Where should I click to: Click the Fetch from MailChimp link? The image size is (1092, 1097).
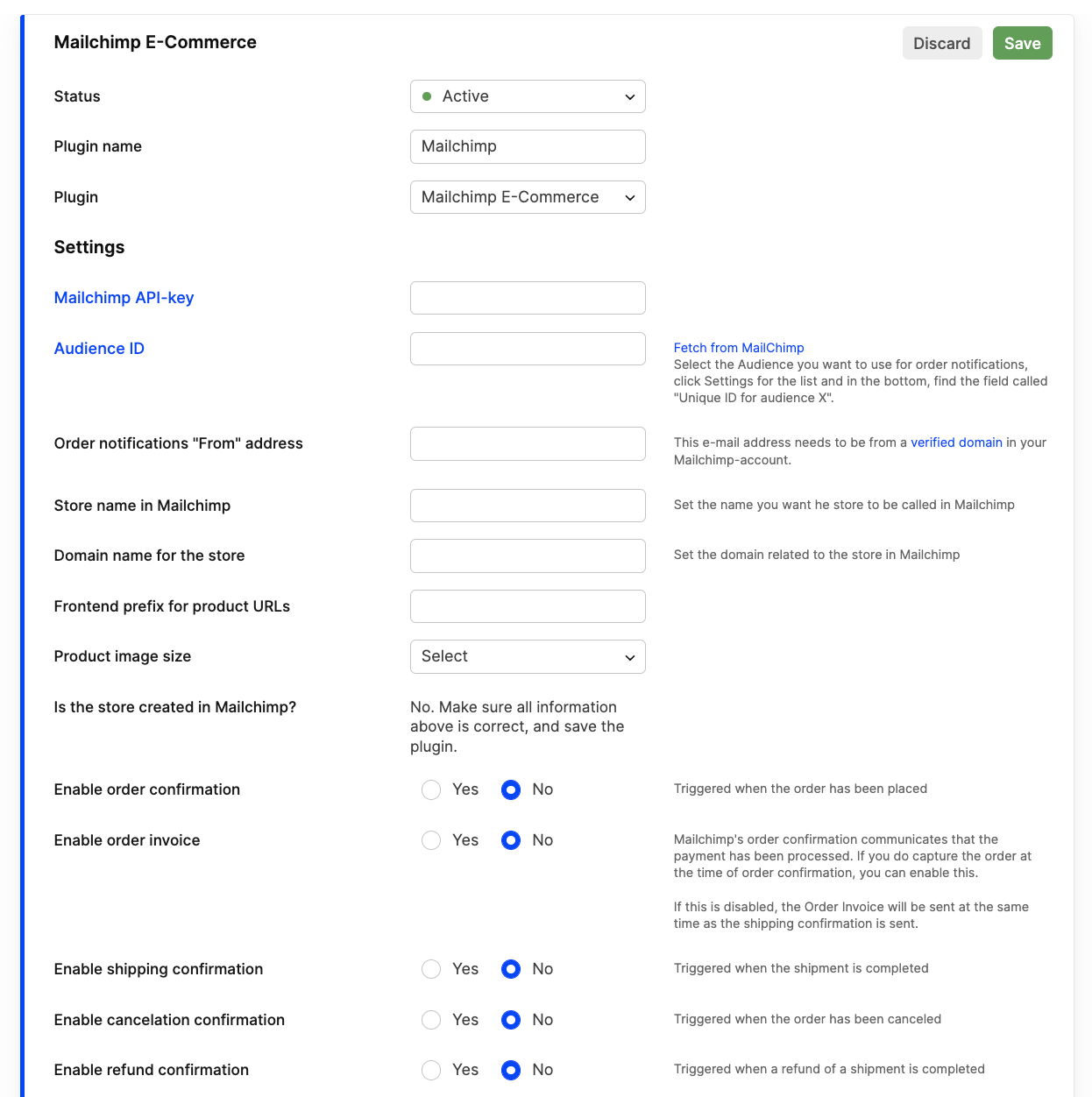(739, 348)
